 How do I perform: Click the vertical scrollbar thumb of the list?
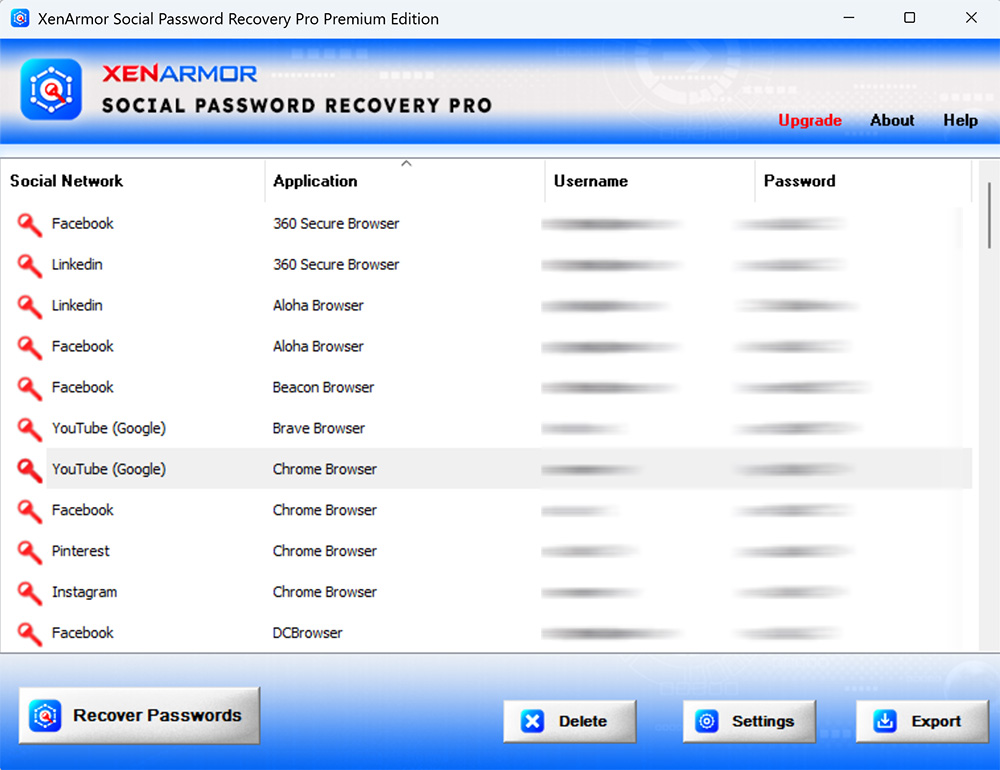[989, 215]
